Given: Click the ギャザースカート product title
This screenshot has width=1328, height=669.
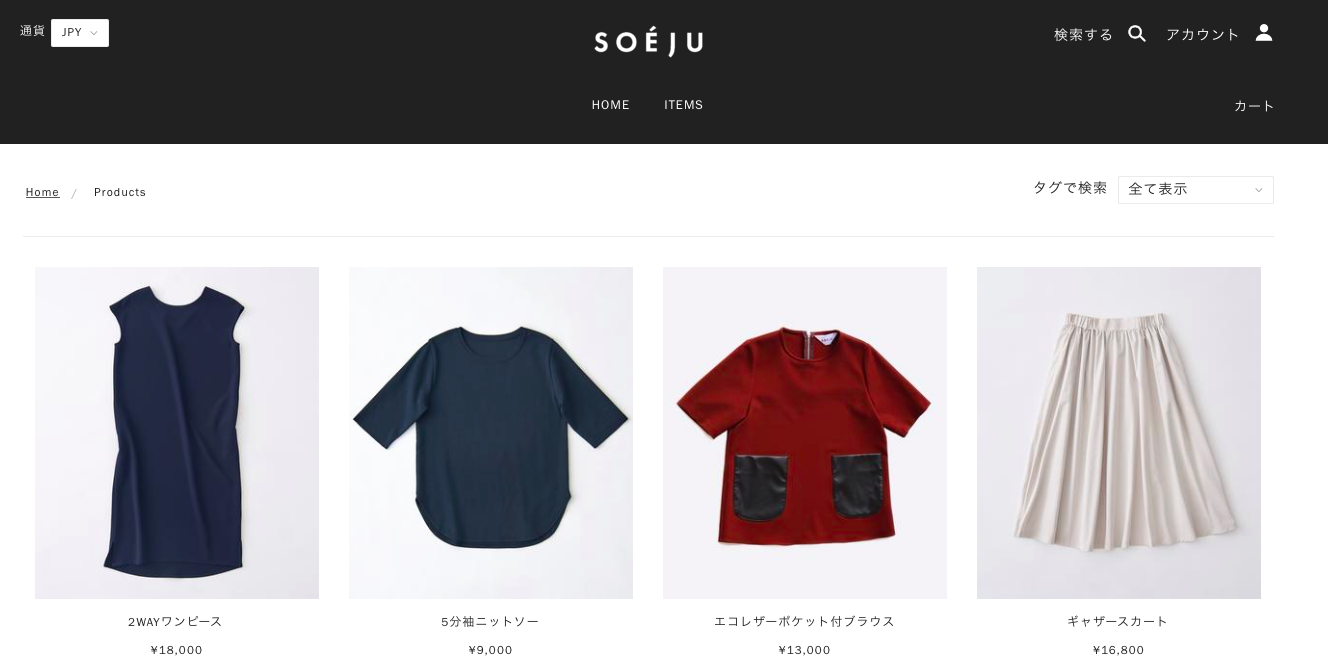Looking at the screenshot, I should click(x=1118, y=622).
